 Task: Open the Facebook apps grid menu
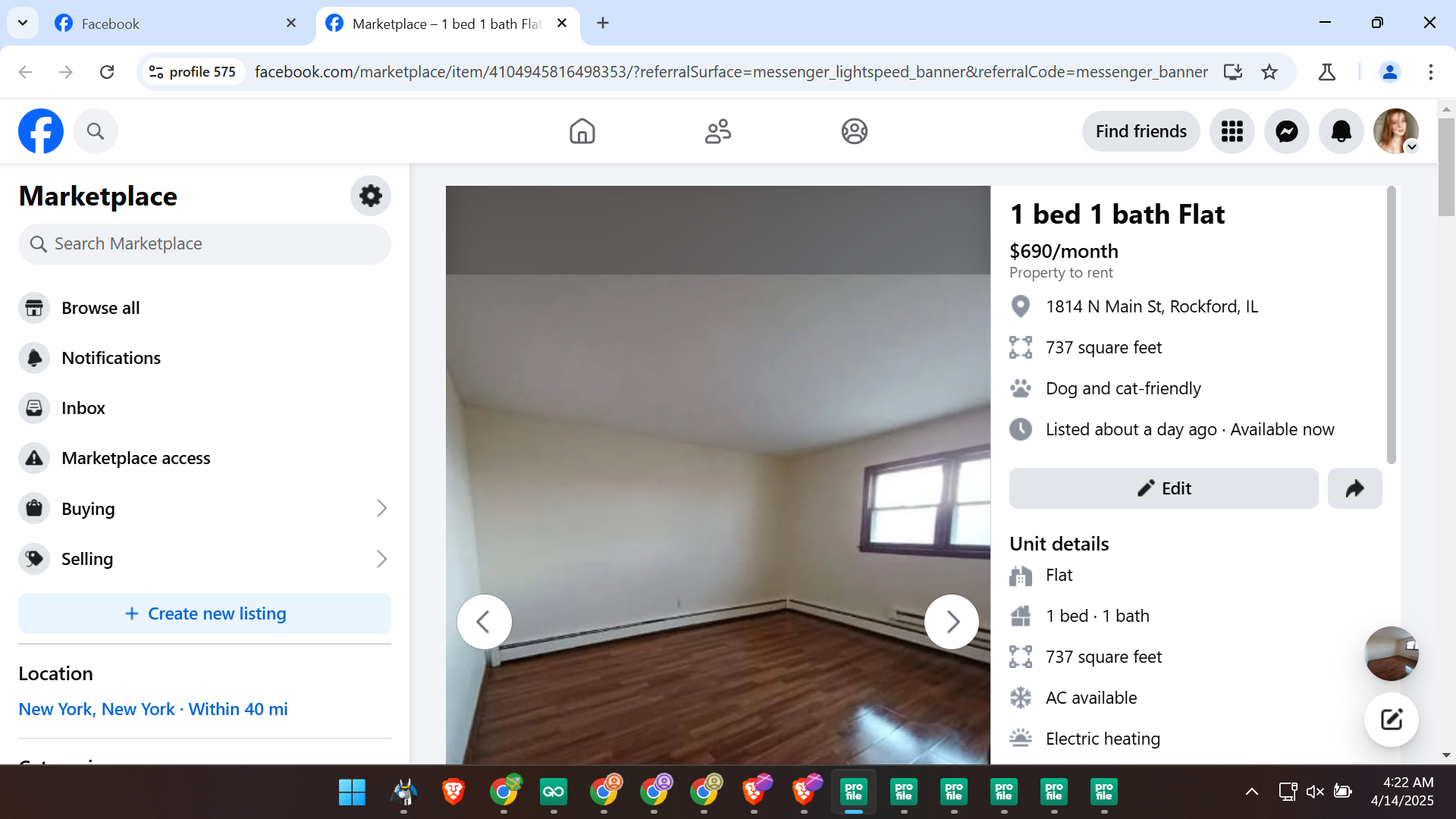tap(1232, 131)
